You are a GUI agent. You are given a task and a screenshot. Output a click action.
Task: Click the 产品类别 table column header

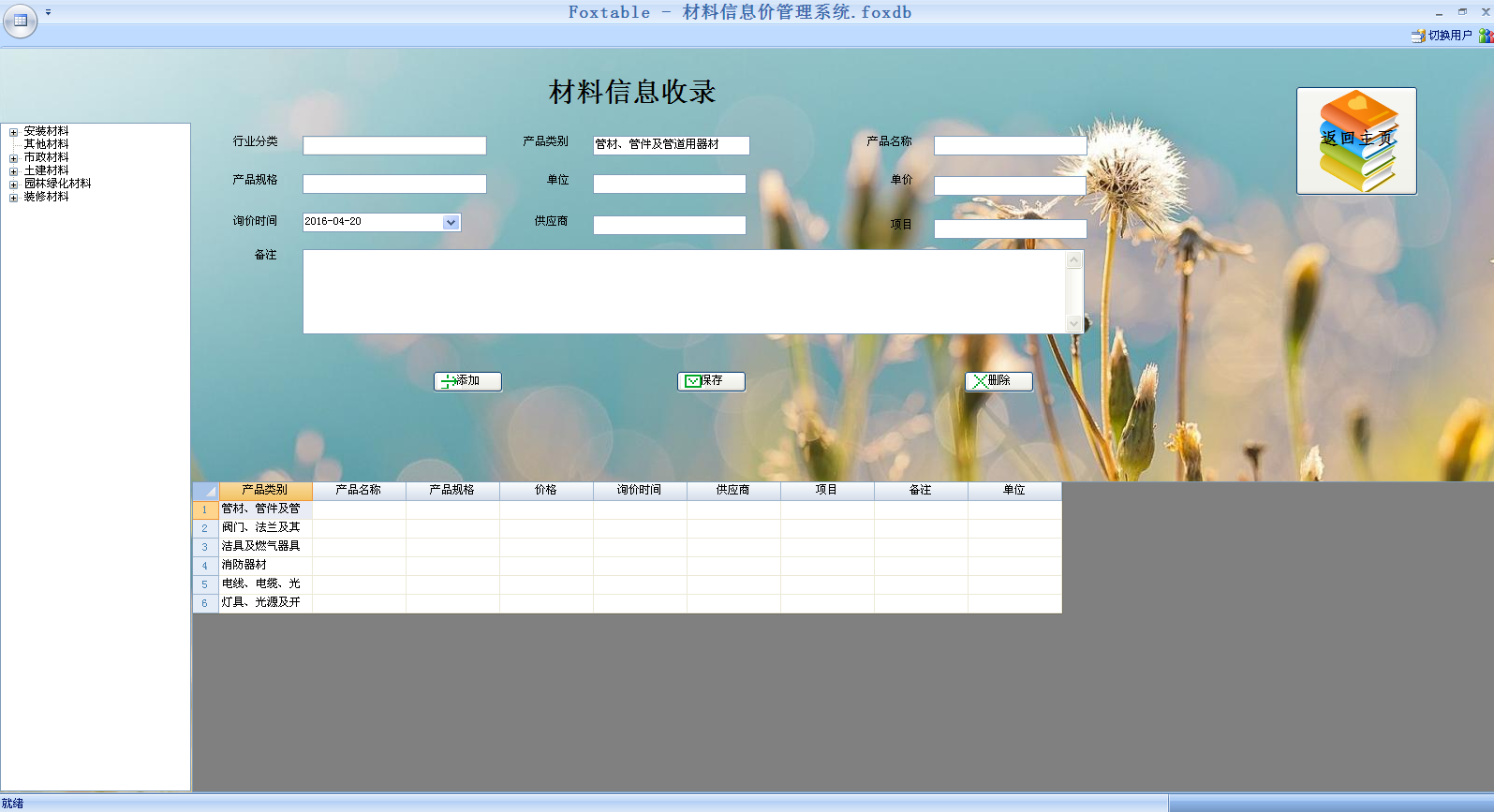(264, 490)
